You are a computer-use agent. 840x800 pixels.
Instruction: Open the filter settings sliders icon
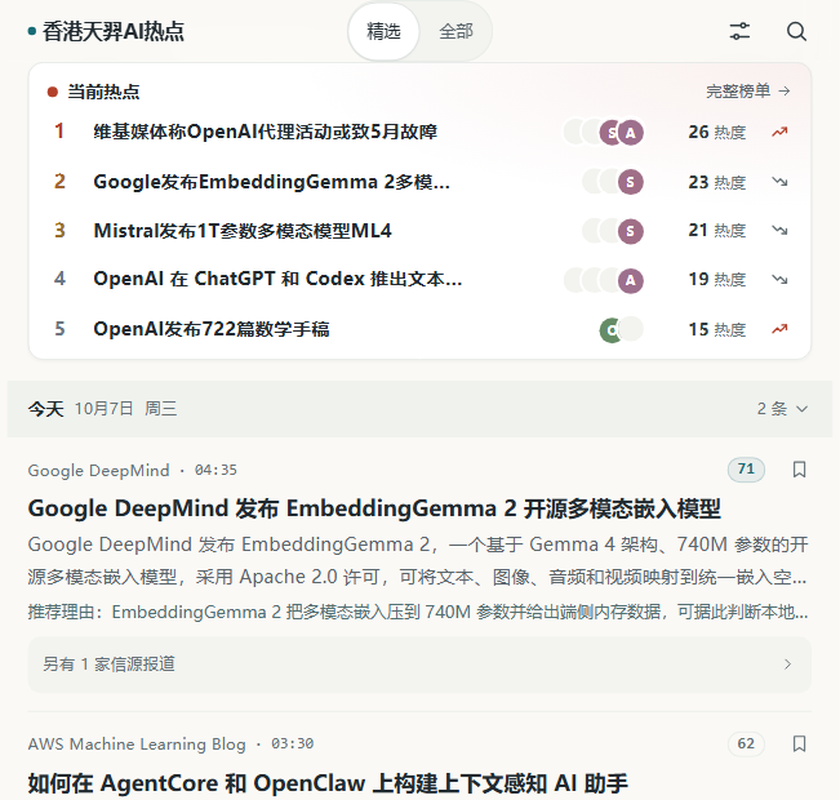pyautogui.click(x=739, y=31)
